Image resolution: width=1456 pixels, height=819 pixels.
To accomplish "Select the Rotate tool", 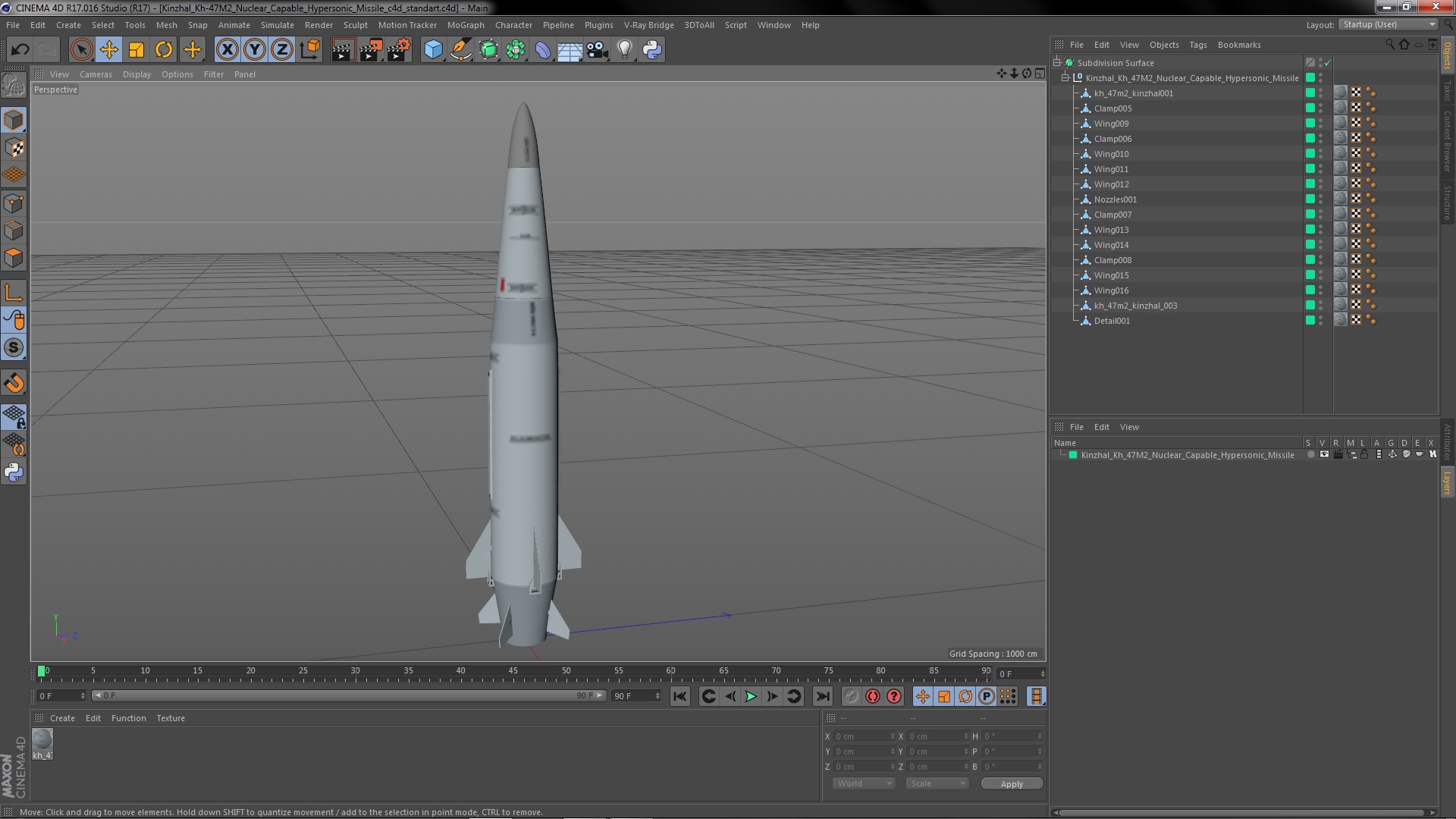I will tap(164, 50).
